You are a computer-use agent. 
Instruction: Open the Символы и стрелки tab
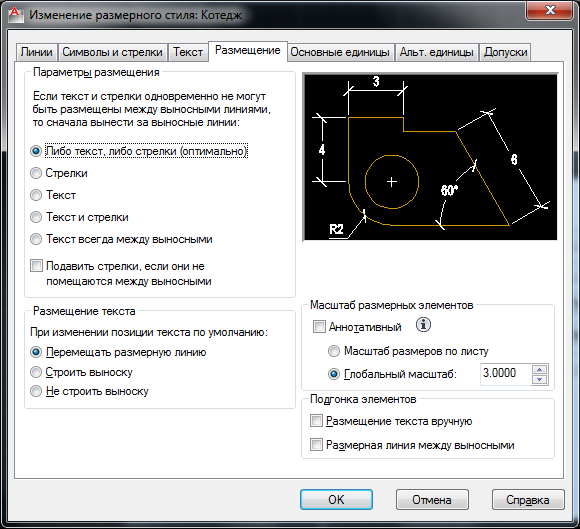112,52
